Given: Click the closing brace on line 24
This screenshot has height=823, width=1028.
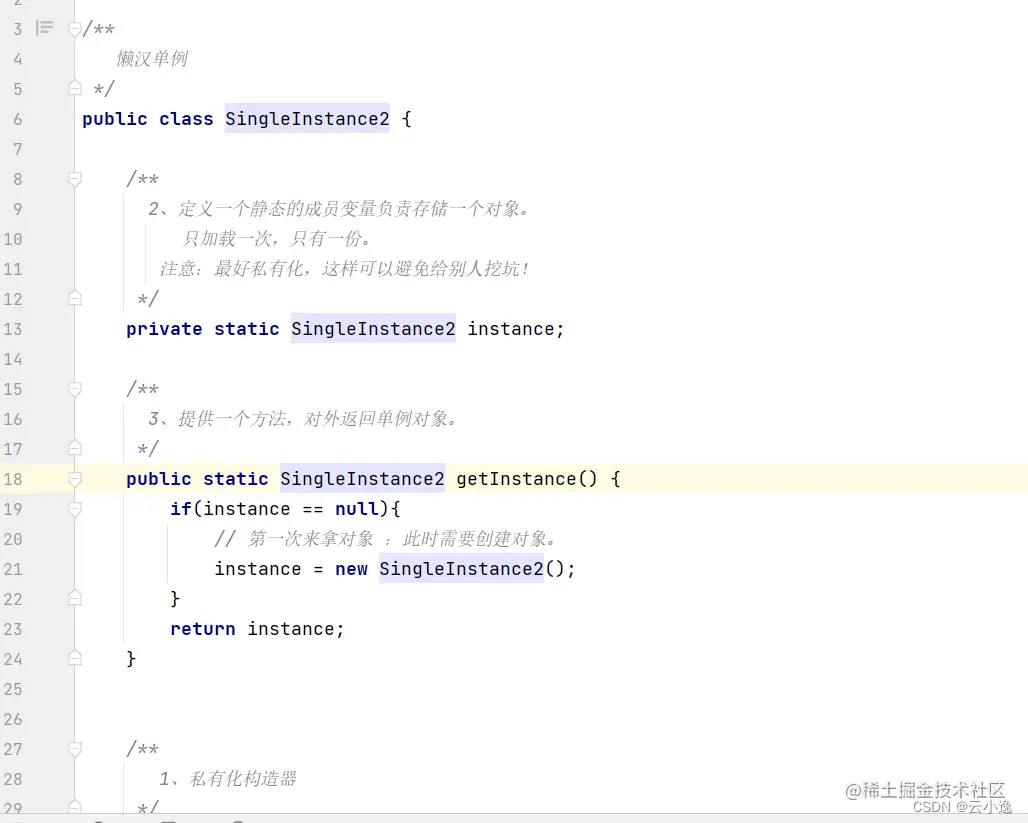Looking at the screenshot, I should pos(131,658).
